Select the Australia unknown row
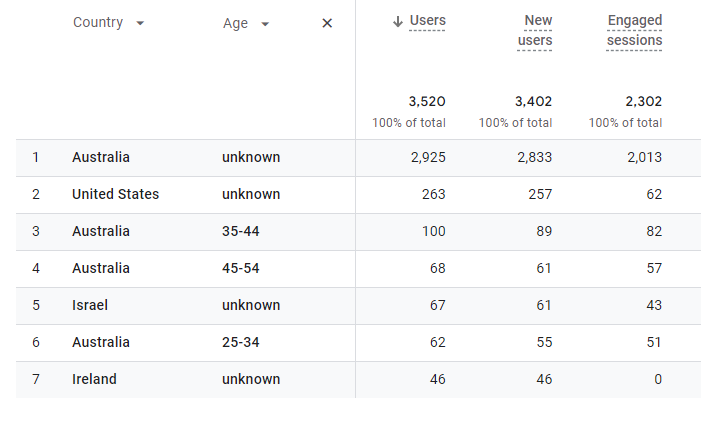701x421 pixels. click(358, 158)
